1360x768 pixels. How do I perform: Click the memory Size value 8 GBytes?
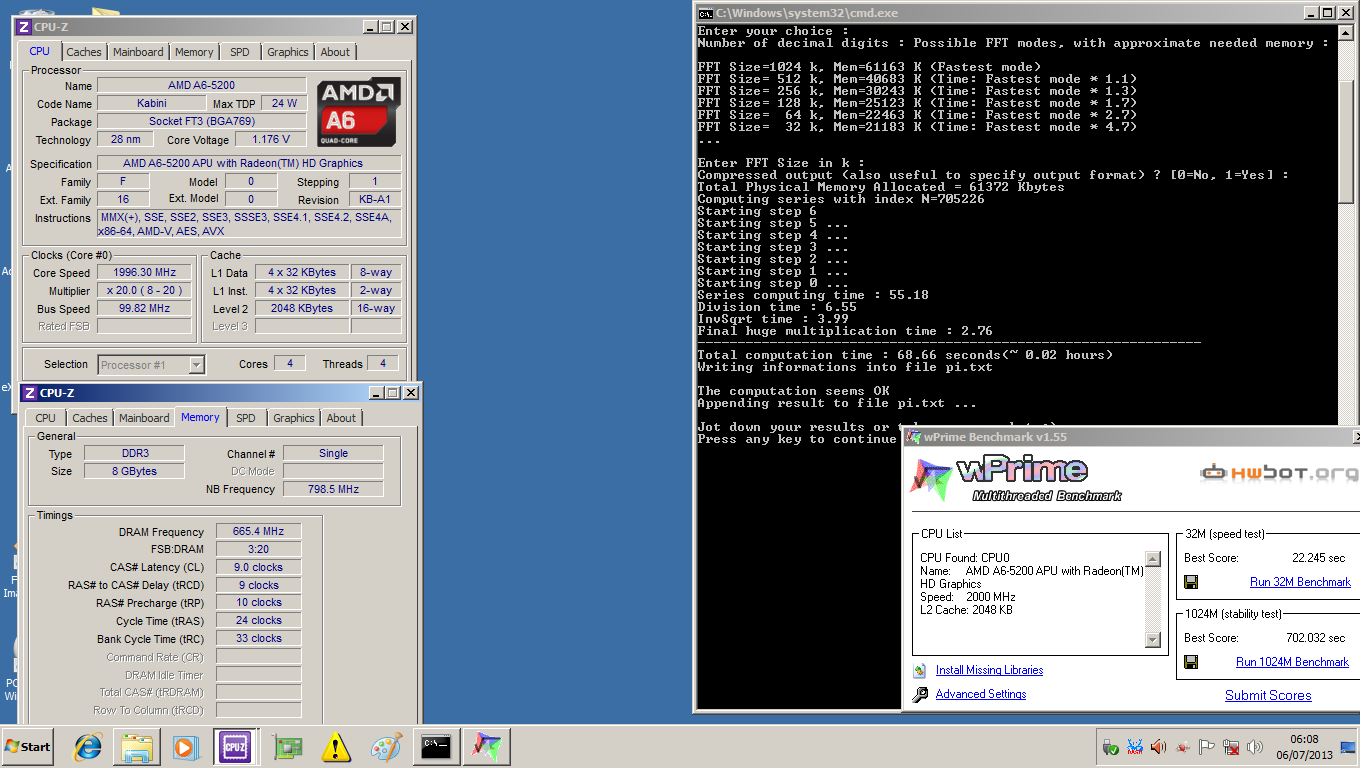click(x=132, y=471)
